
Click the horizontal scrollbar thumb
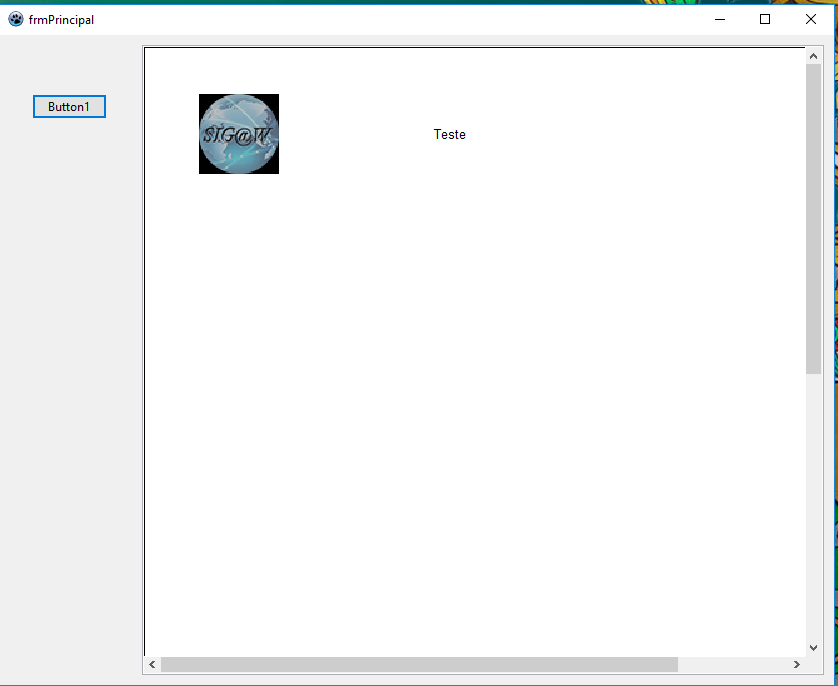[x=420, y=665]
